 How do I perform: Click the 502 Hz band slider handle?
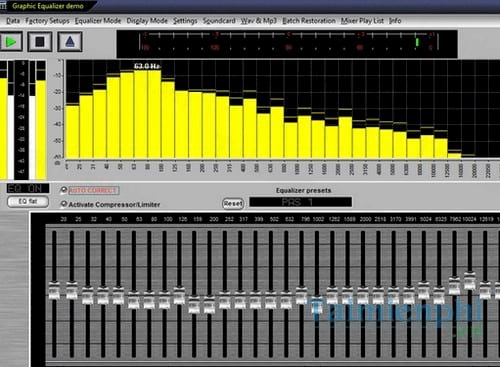(271, 300)
